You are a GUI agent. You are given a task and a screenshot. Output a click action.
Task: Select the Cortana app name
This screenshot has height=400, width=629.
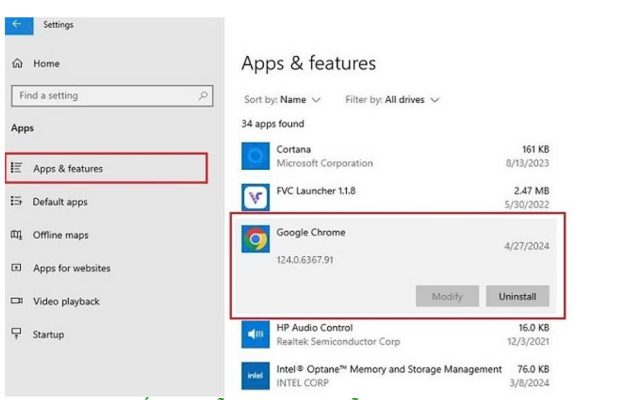coord(294,149)
